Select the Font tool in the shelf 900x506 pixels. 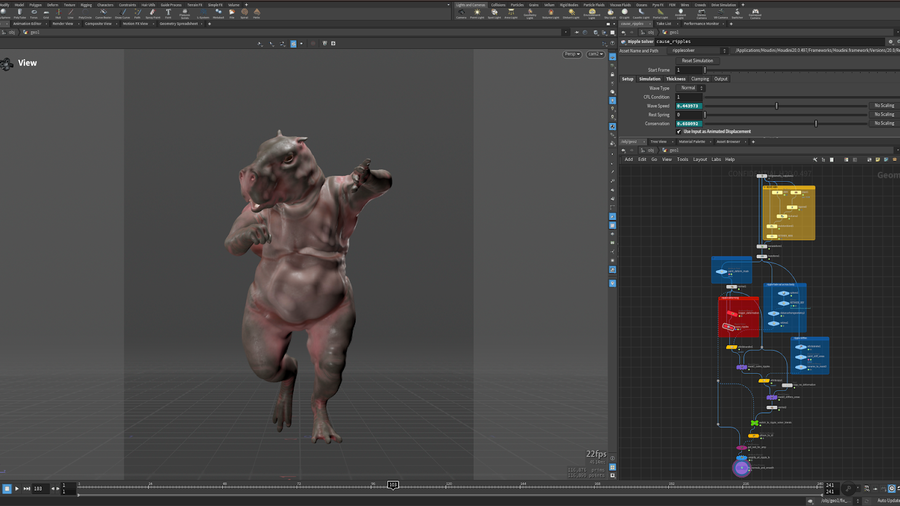pyautogui.click(x=168, y=14)
